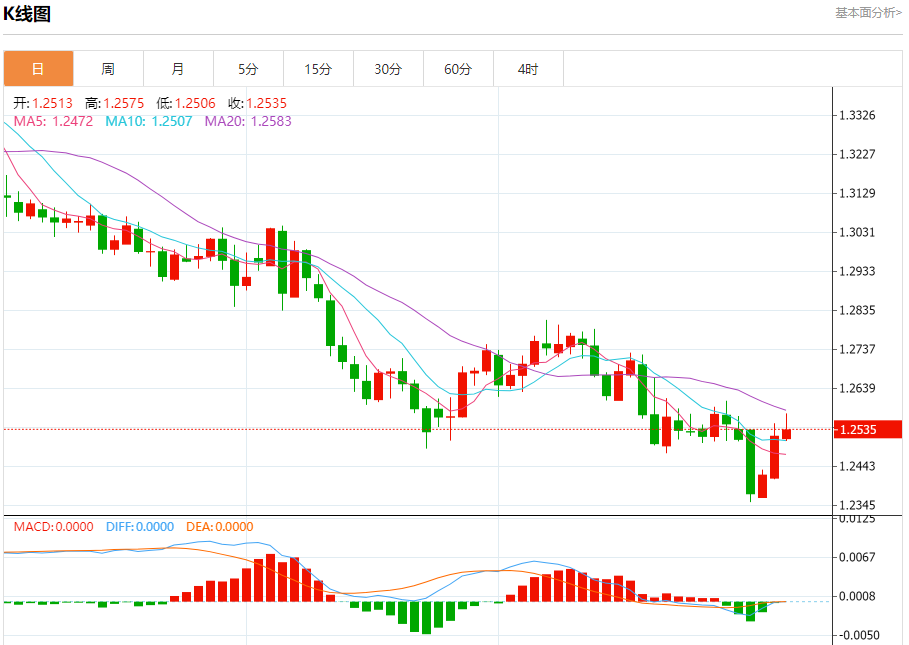Click the MA10: 1.2507 legend label

[x=149, y=121]
